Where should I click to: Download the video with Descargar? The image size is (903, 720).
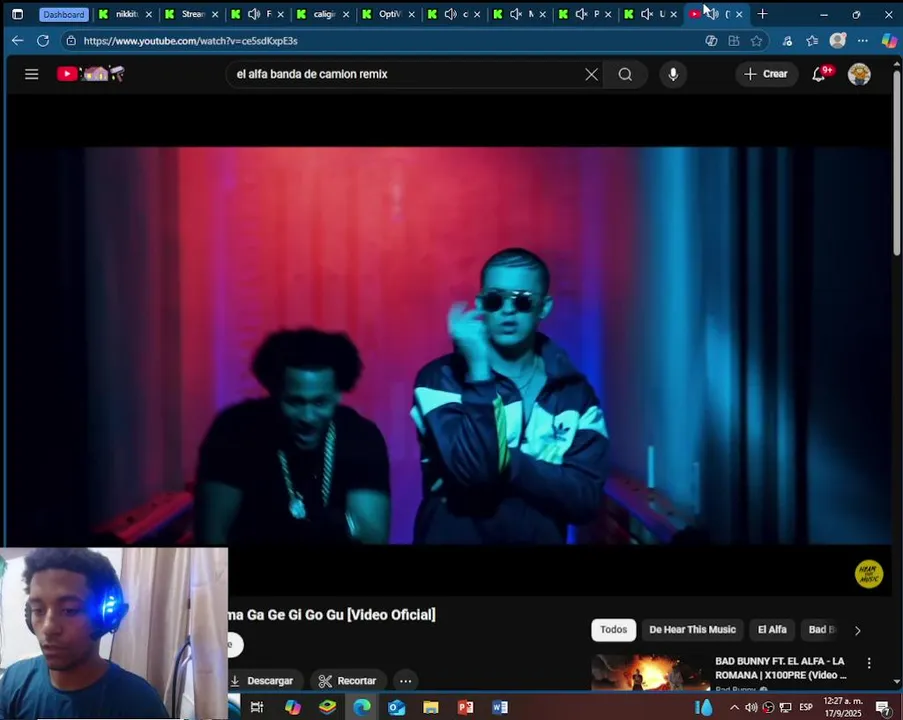point(263,680)
